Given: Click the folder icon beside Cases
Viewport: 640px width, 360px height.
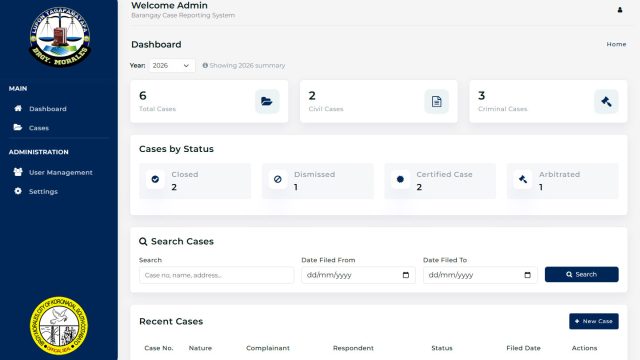Looking at the screenshot, I should point(18,127).
